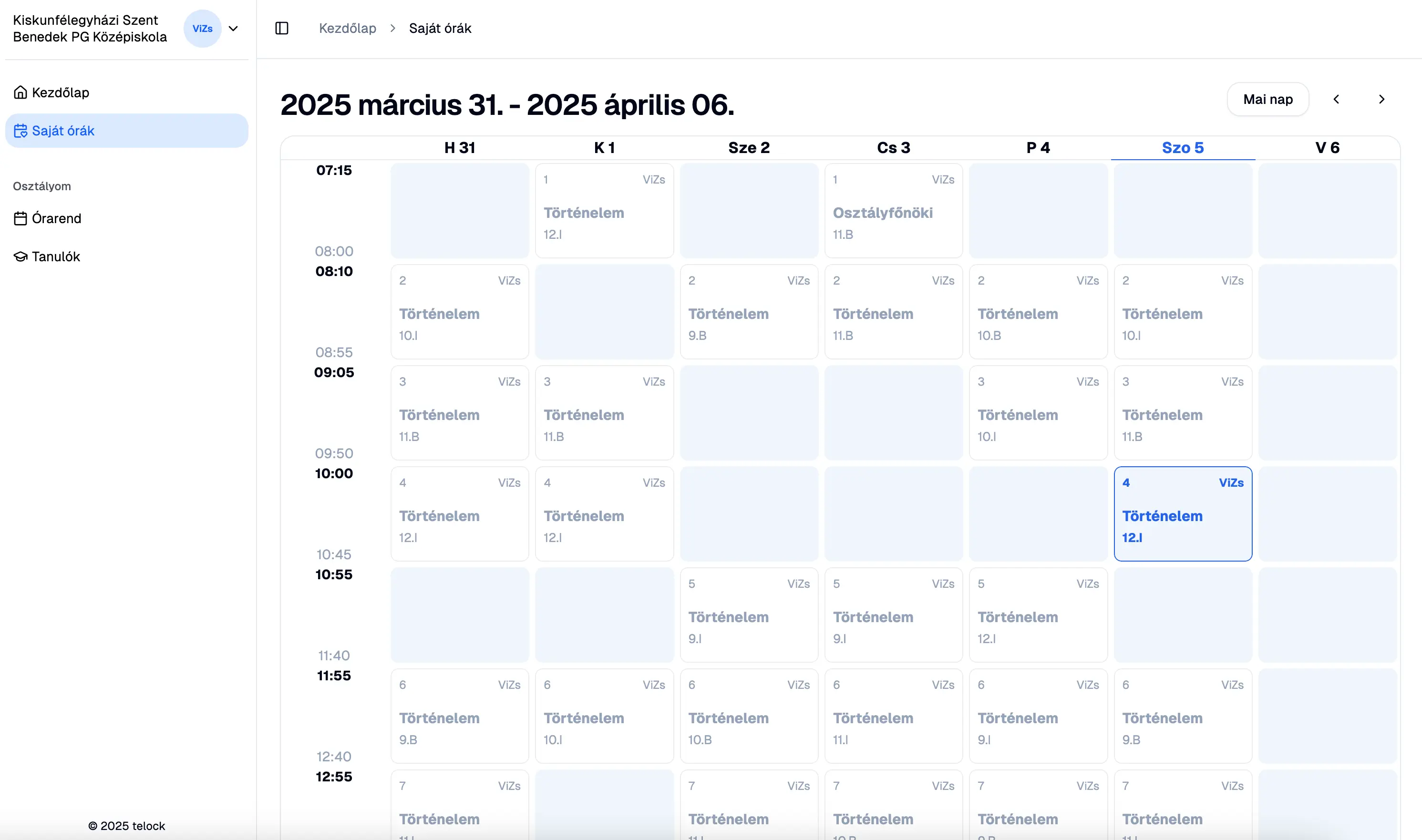Click the ViZs user avatar
1422x840 pixels.
point(202,28)
